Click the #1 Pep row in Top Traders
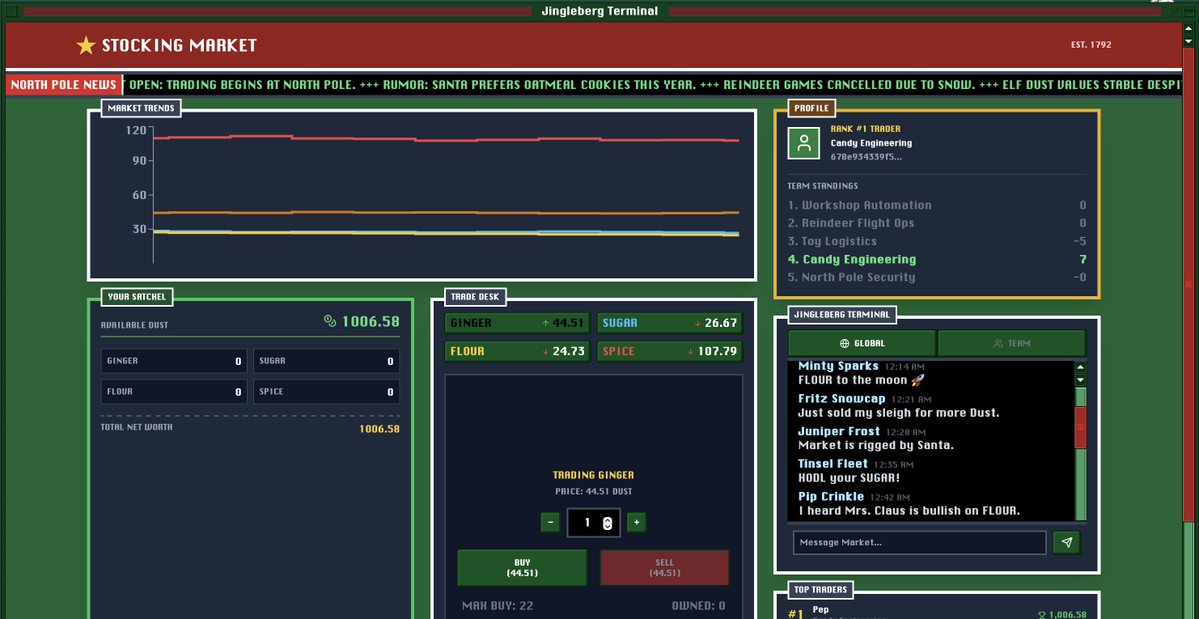Image resolution: width=1199 pixels, height=619 pixels. coord(937,612)
